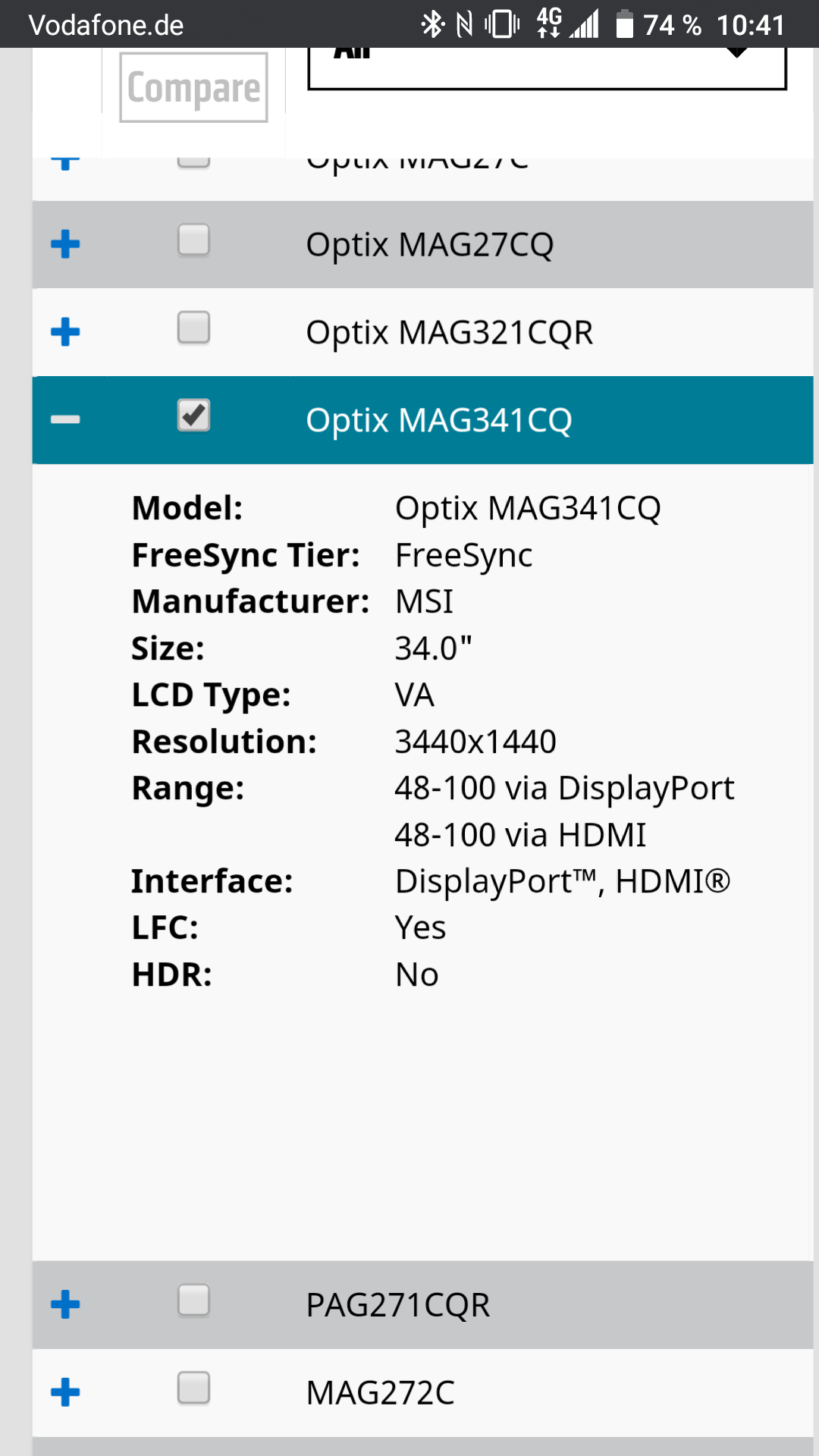Click the LCD Type value VA

(x=414, y=695)
